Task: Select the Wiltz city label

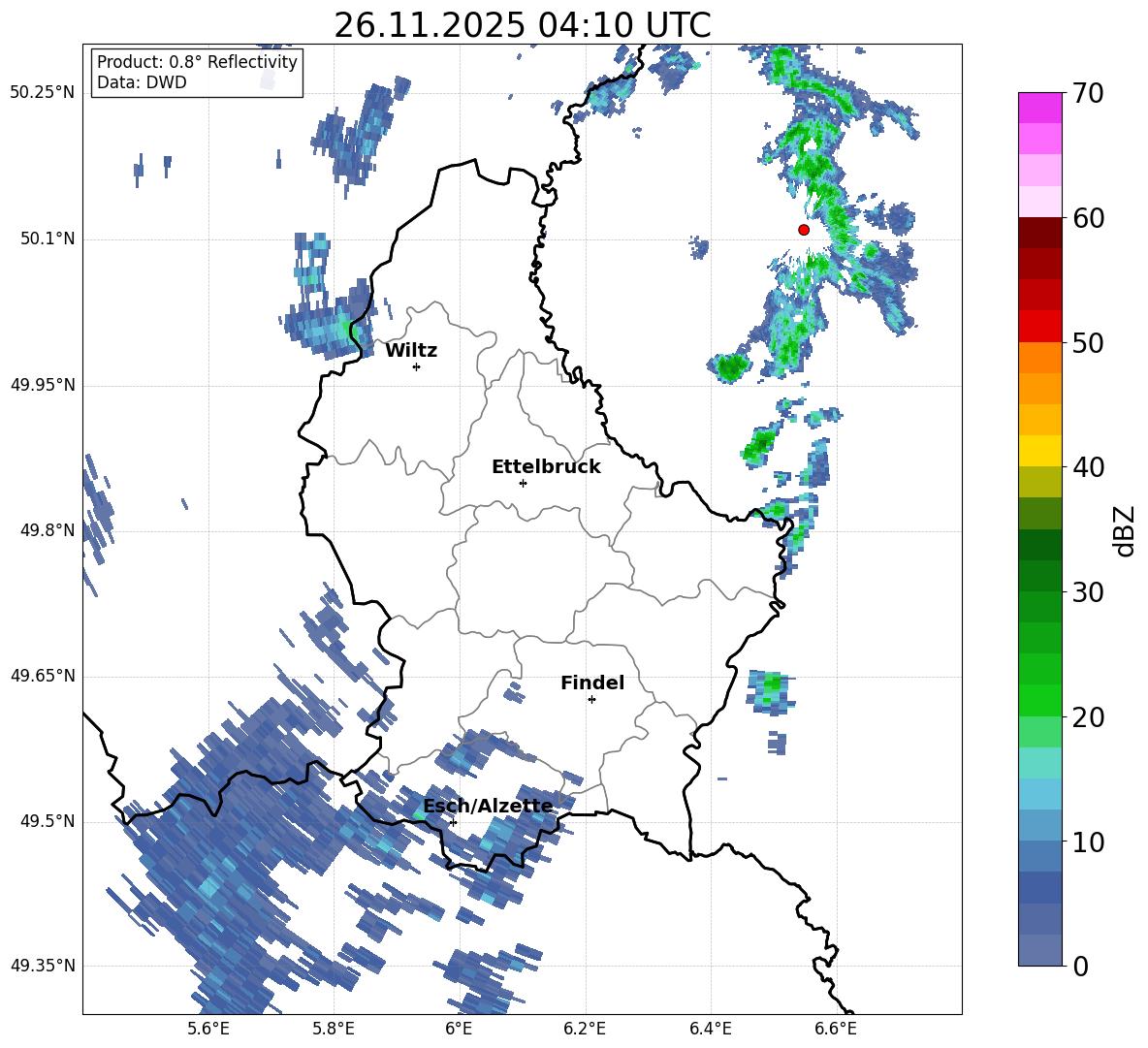Action: 411,351
